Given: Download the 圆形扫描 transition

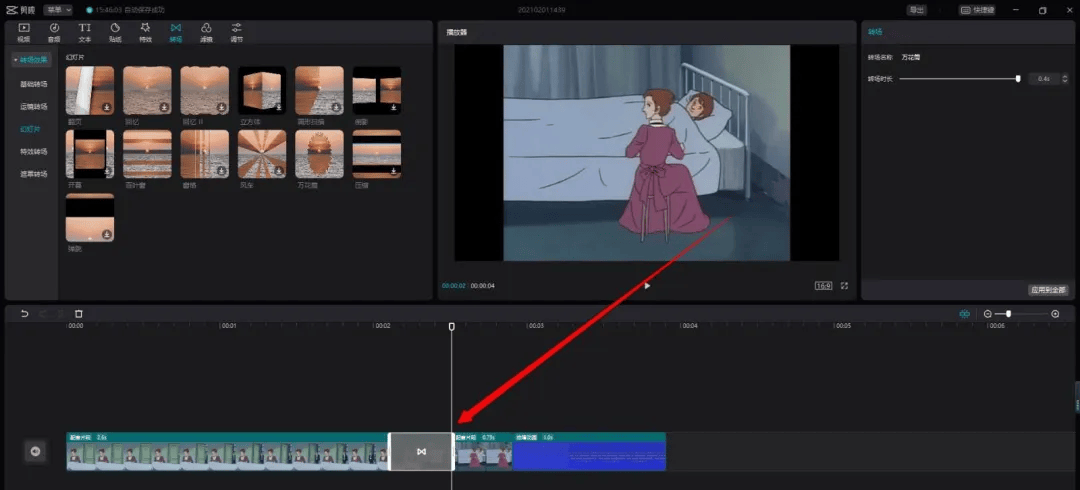Looking at the screenshot, I should click(x=336, y=108).
